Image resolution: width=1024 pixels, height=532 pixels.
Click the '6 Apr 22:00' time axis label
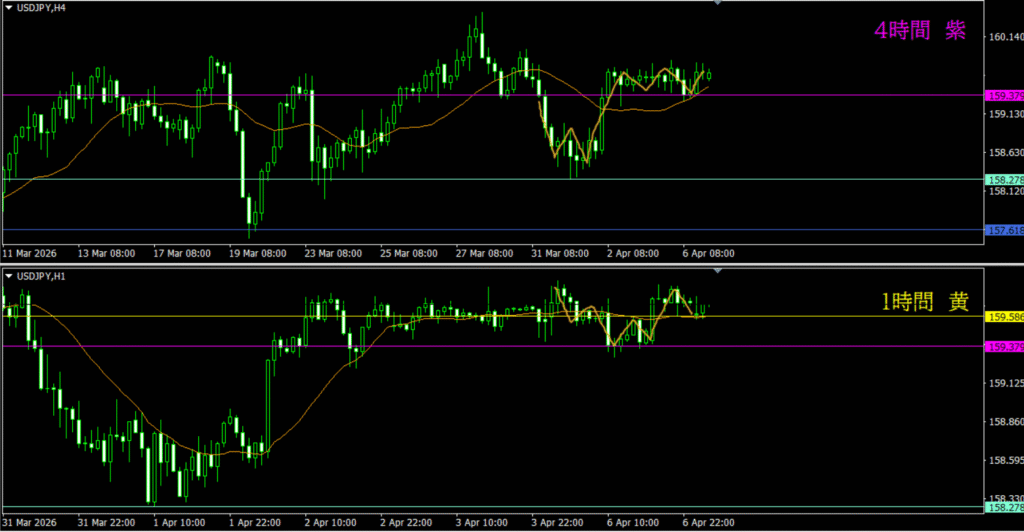707,523
